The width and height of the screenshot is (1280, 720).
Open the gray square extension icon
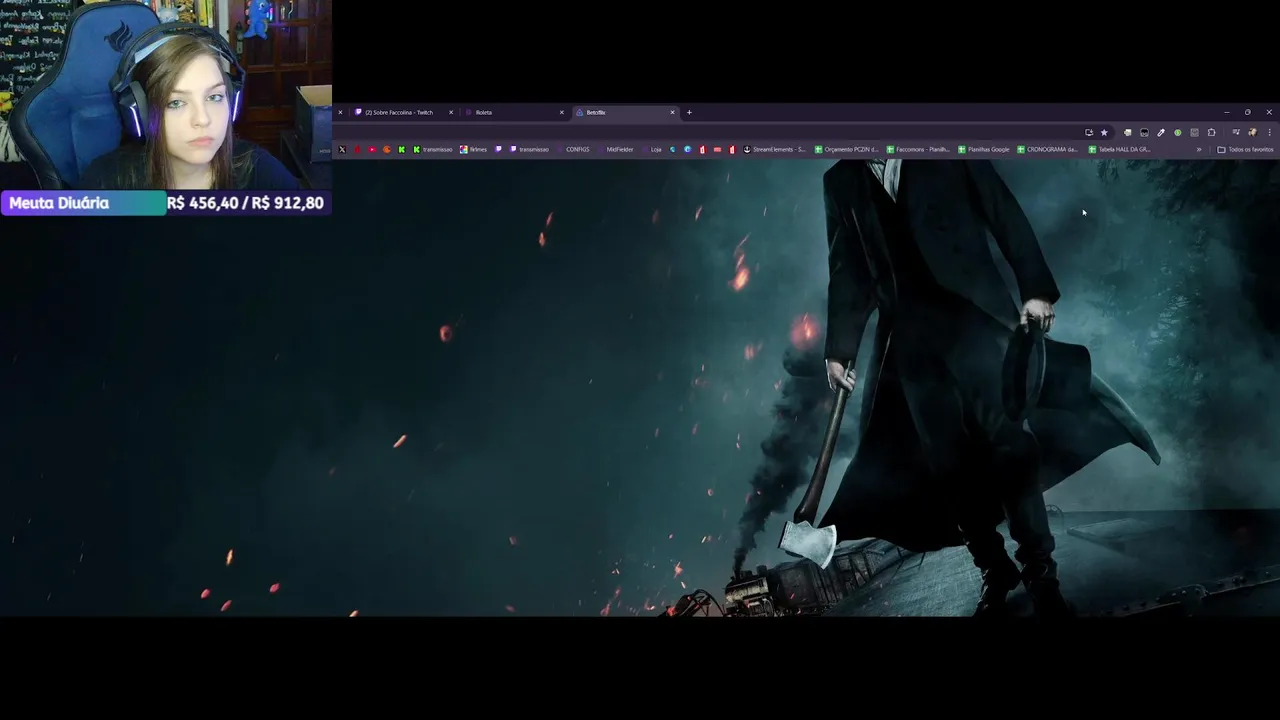[x=1194, y=132]
